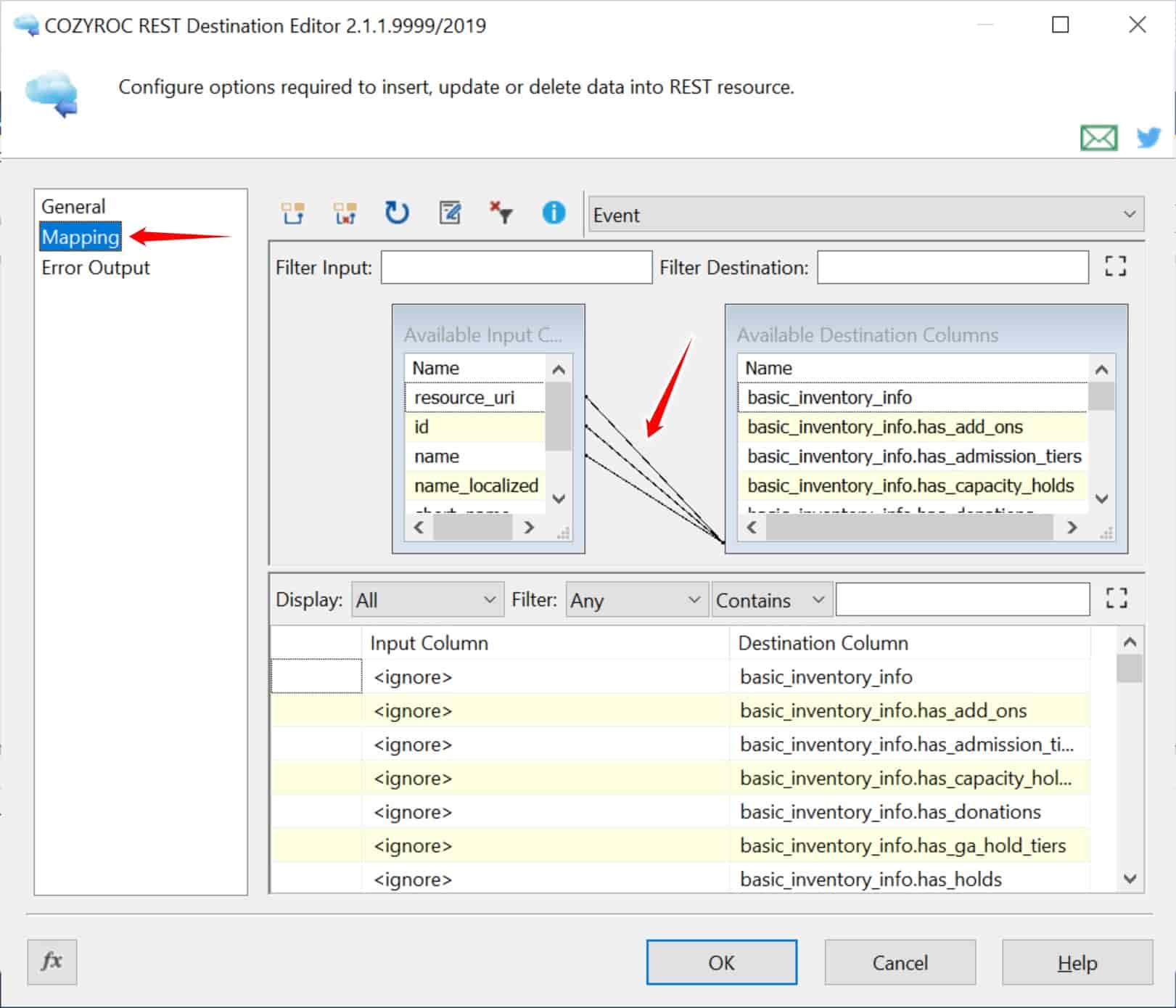Select the Mapping page

[81, 237]
